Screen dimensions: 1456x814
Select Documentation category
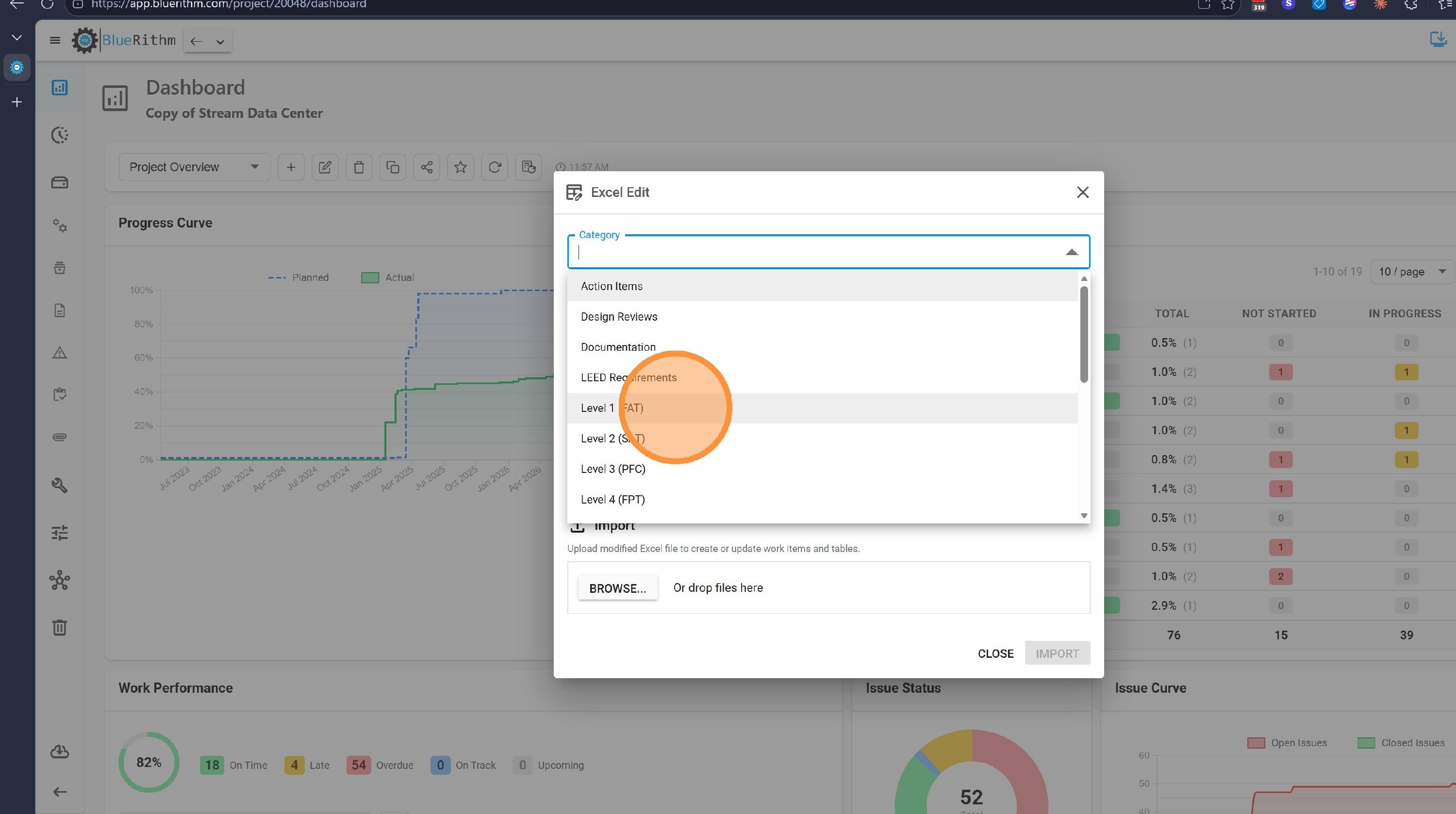click(822, 347)
